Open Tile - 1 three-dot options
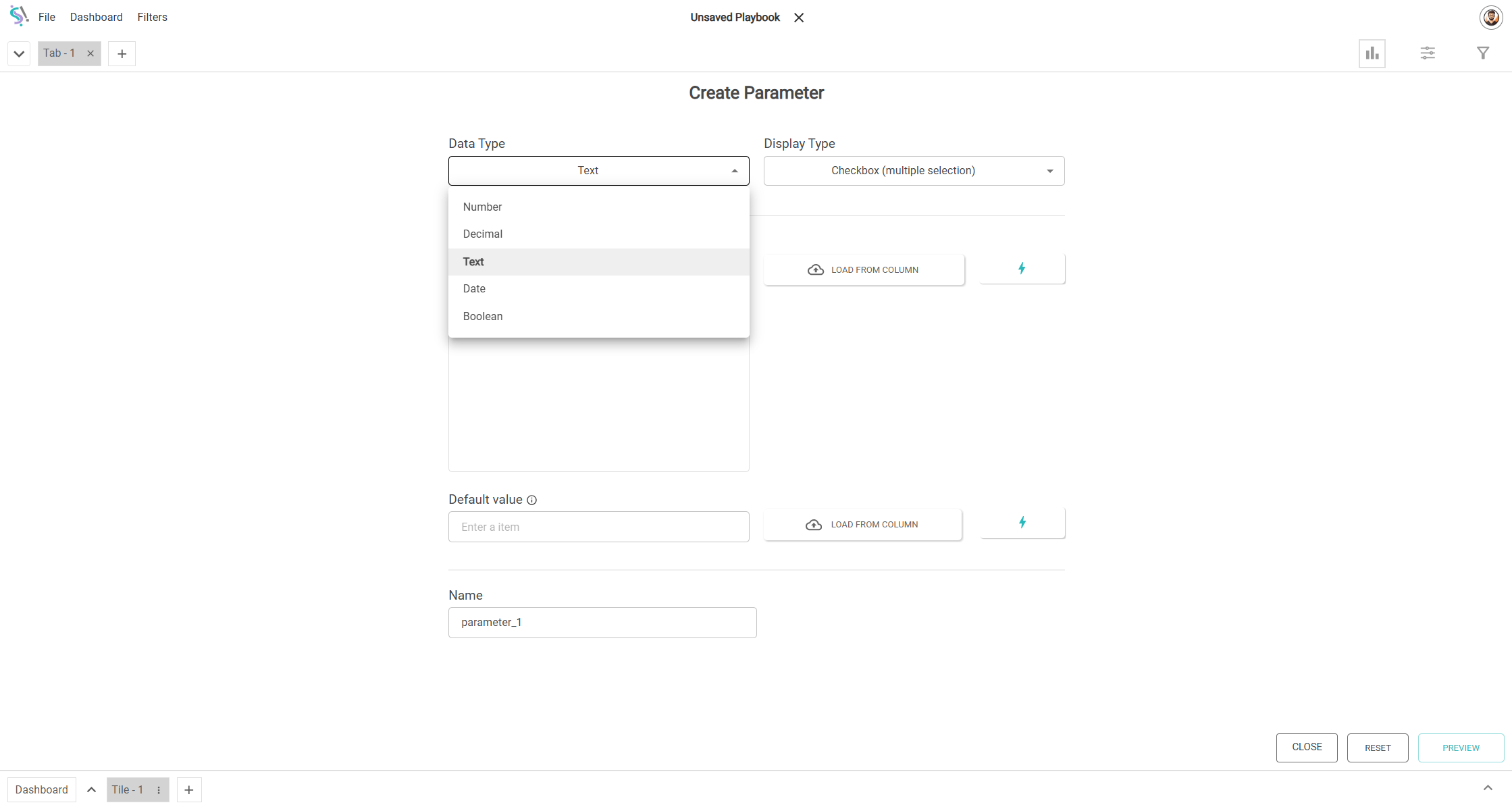 159,790
